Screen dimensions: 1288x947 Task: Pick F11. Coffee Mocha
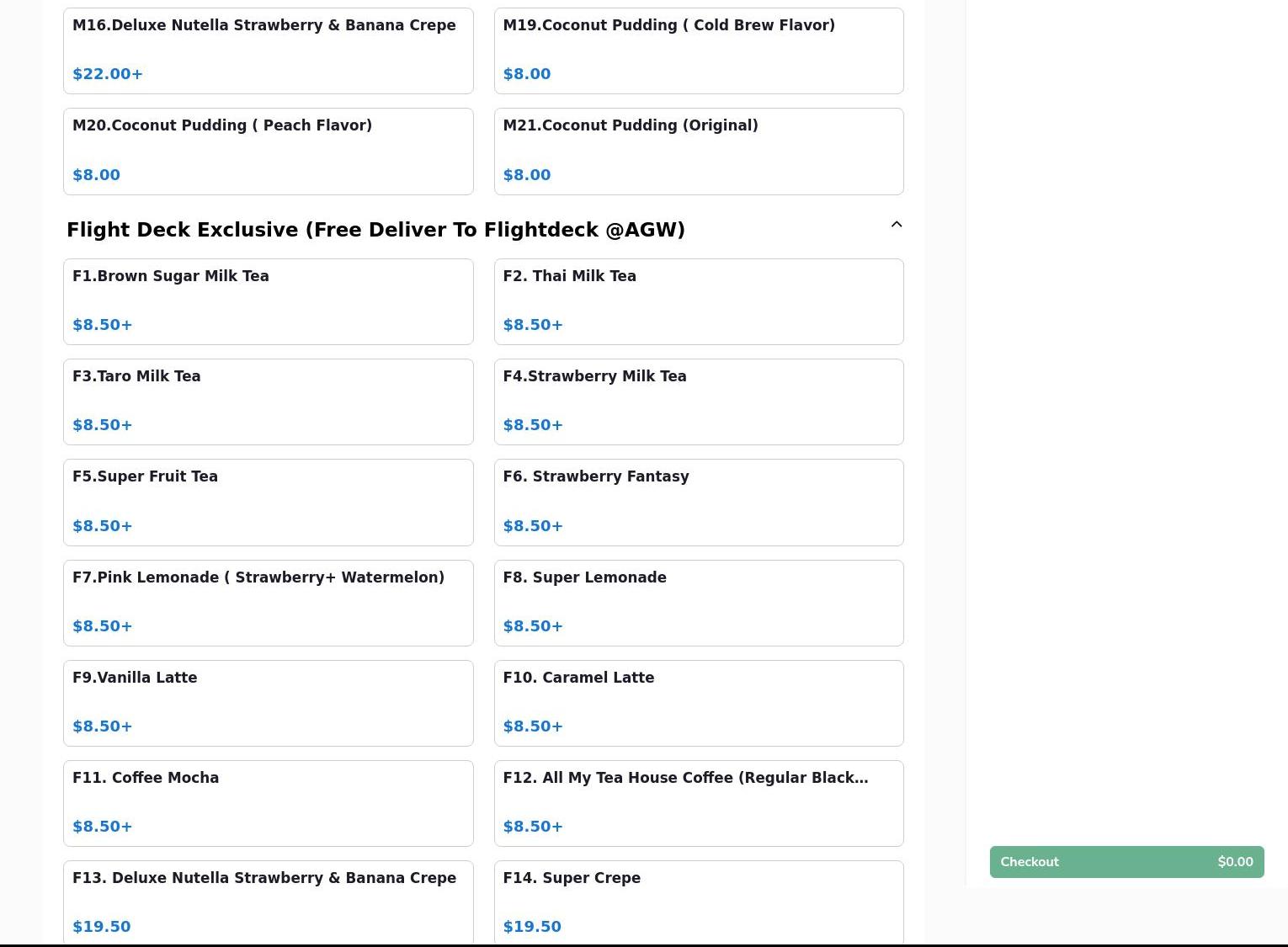click(268, 803)
